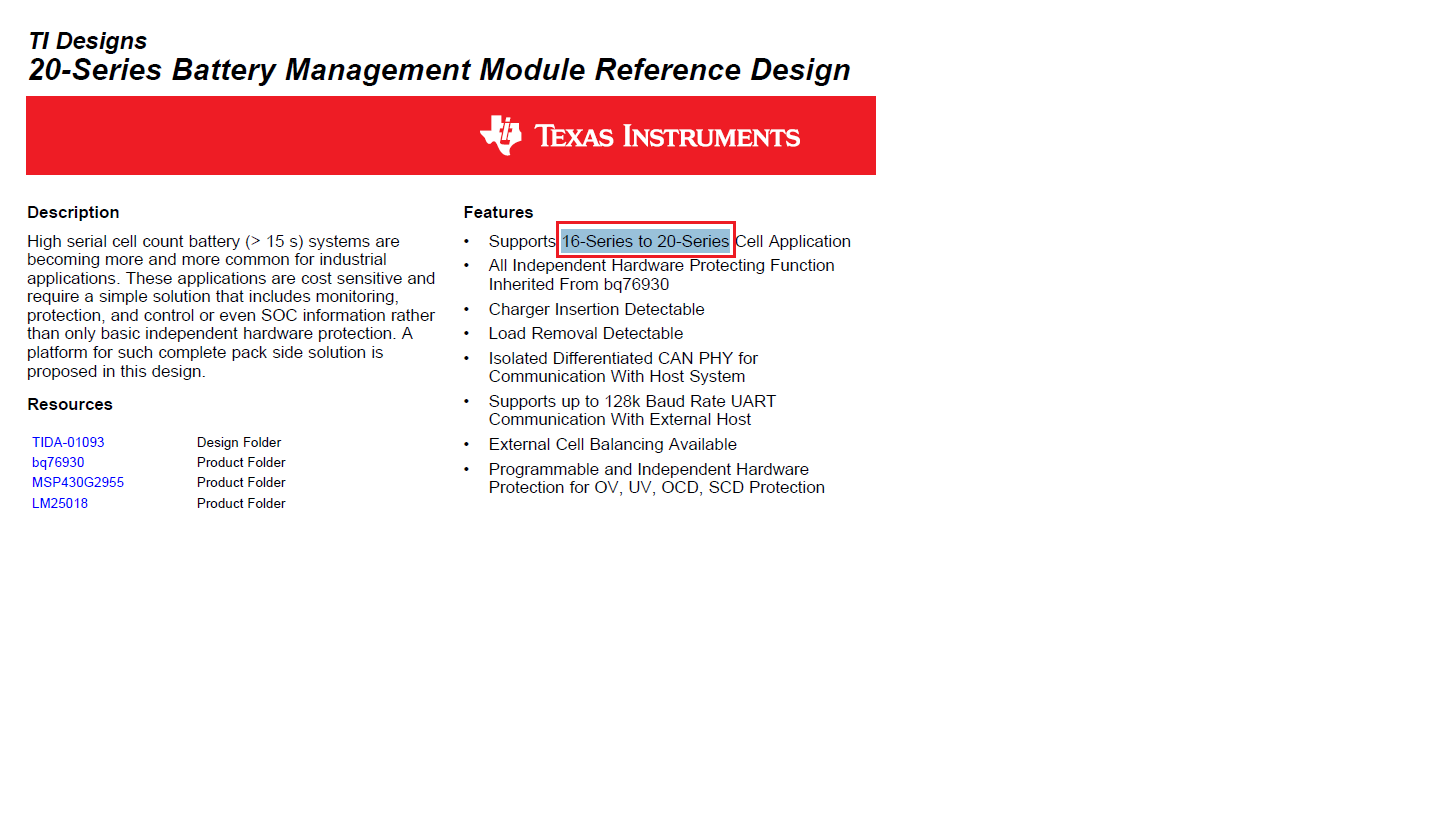The height and width of the screenshot is (839, 1443).
Task: Click the line "Communication With Host System"
Action: pos(617,376)
